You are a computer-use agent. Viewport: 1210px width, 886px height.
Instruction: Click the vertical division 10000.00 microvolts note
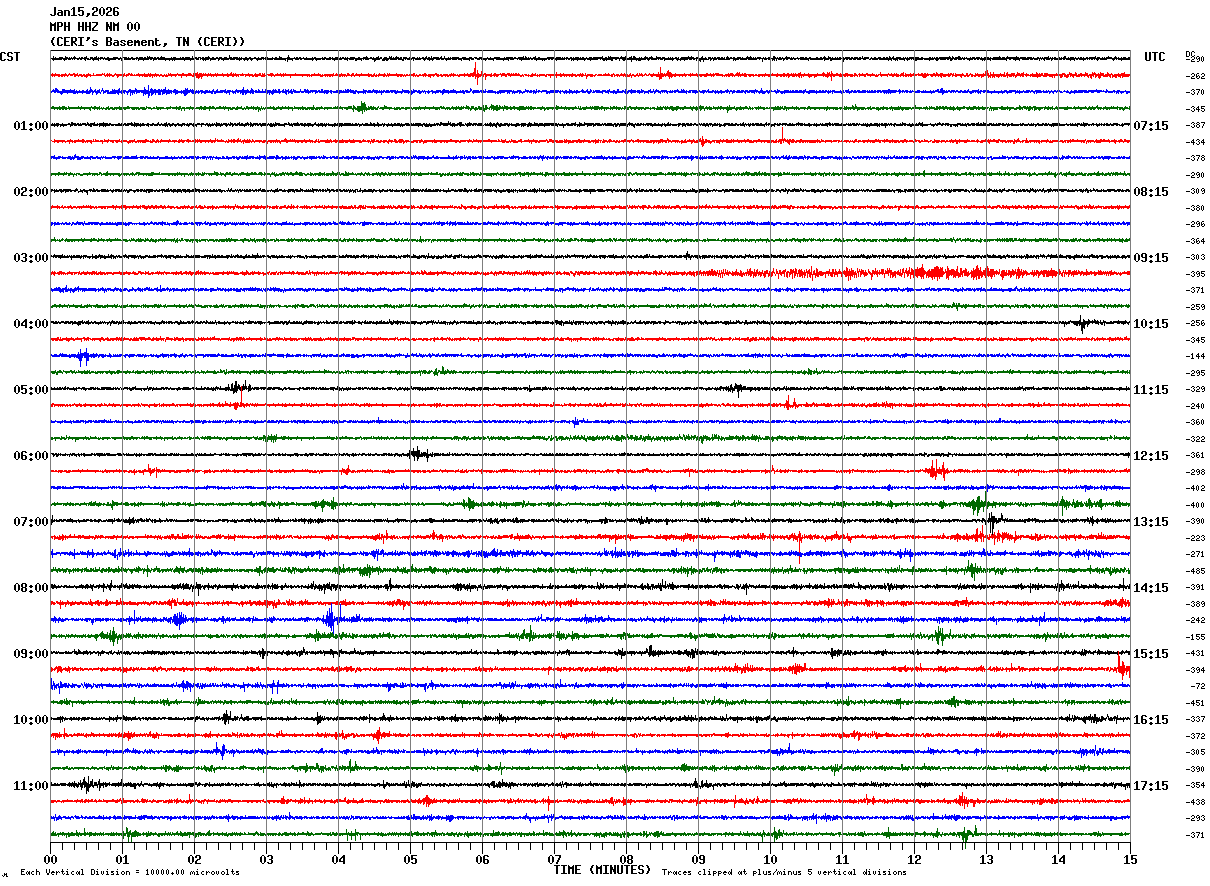point(130,873)
